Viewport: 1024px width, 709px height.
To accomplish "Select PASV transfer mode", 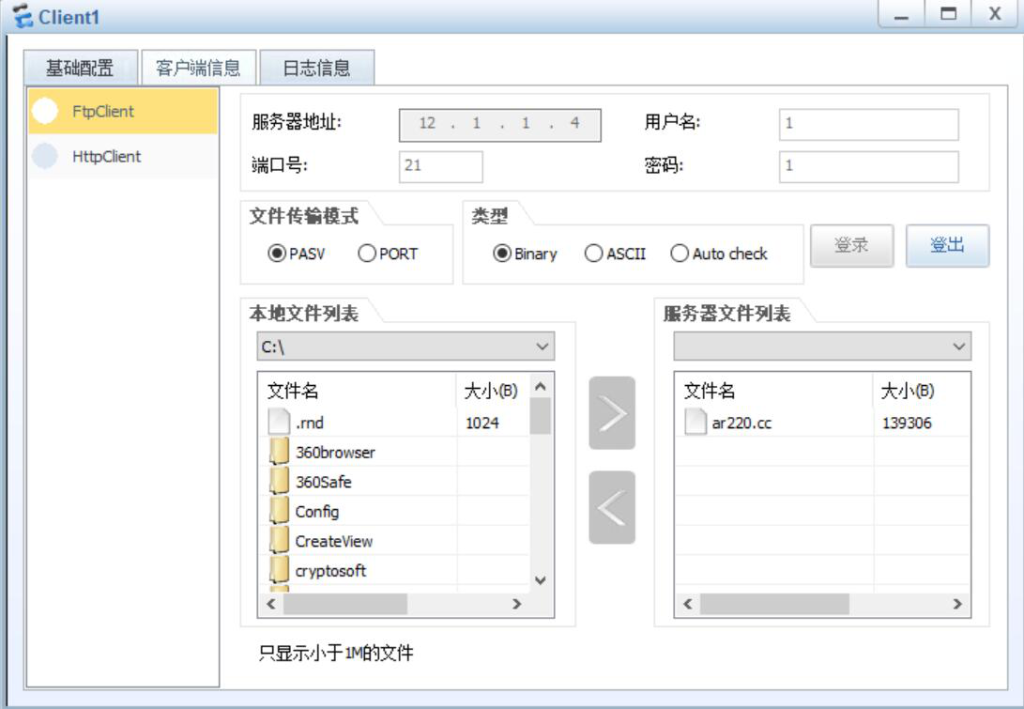I will [x=277, y=253].
